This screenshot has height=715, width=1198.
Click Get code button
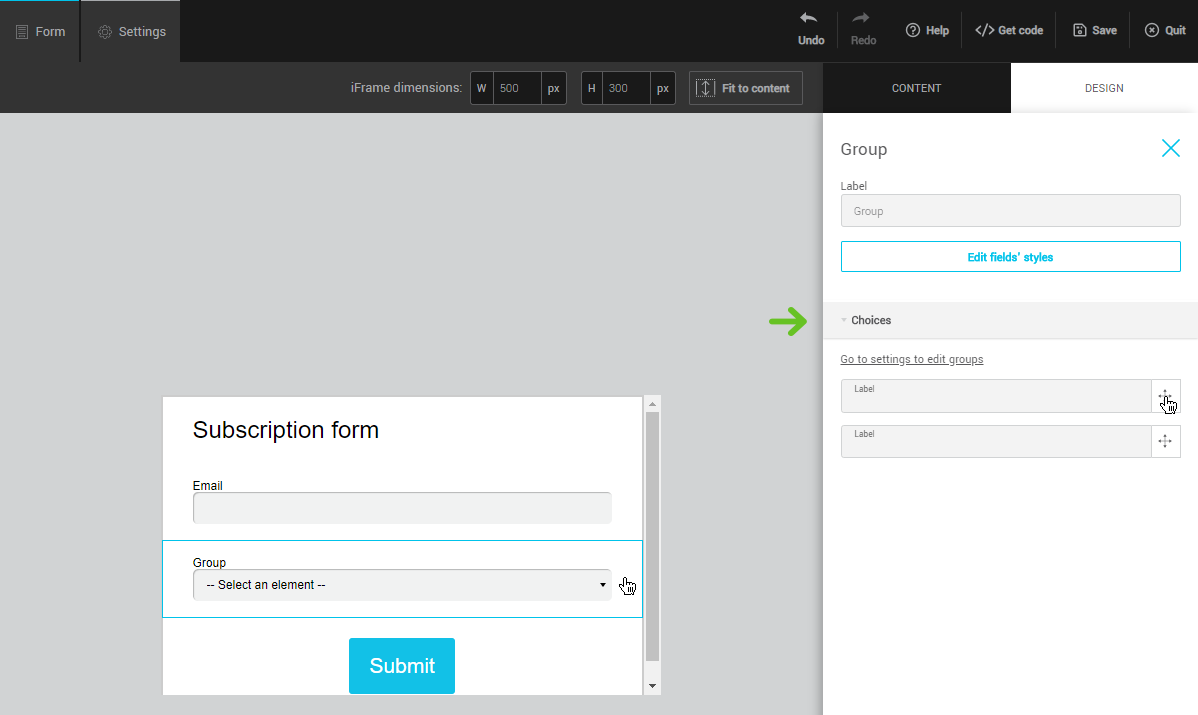click(1009, 31)
